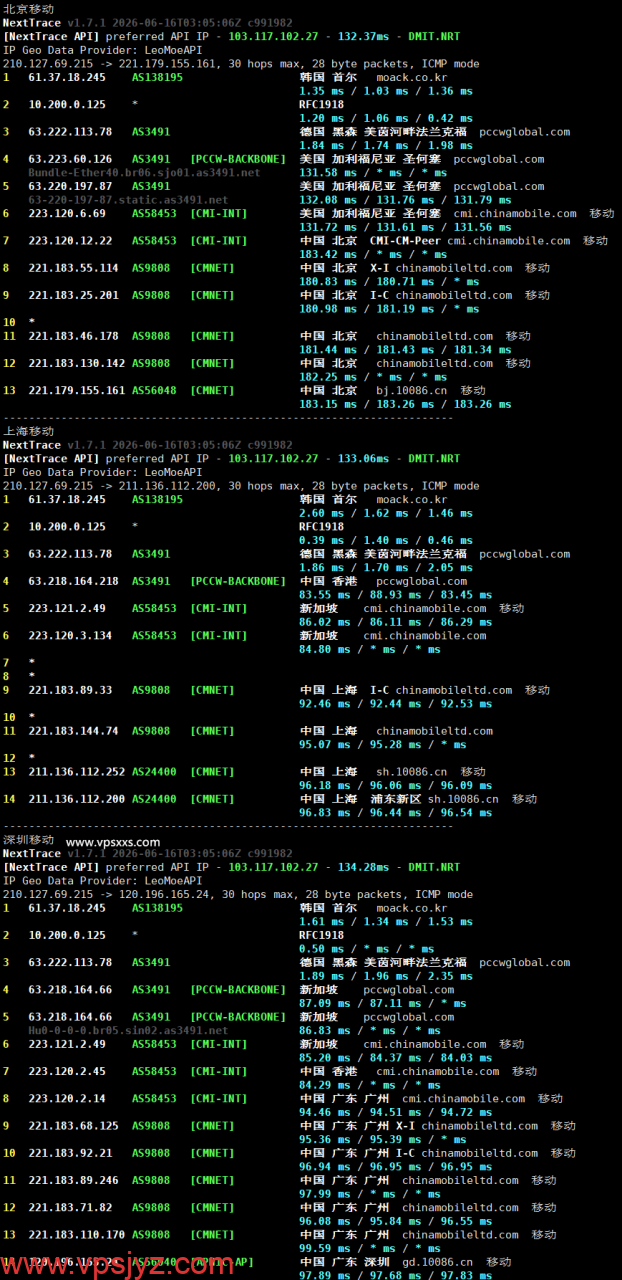Select hop IP "221.183.89.246"
The height and width of the screenshot is (1280, 622).
coord(73,1180)
